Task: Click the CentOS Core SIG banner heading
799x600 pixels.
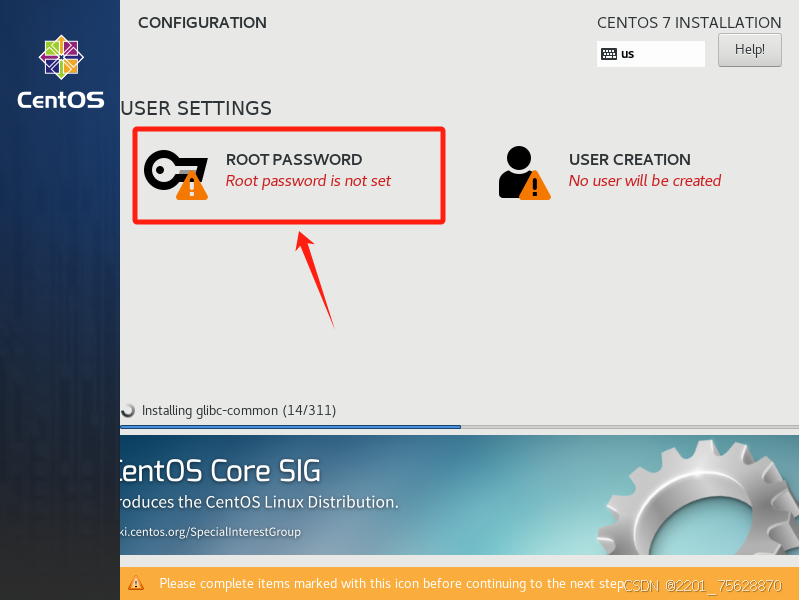Action: point(220,471)
